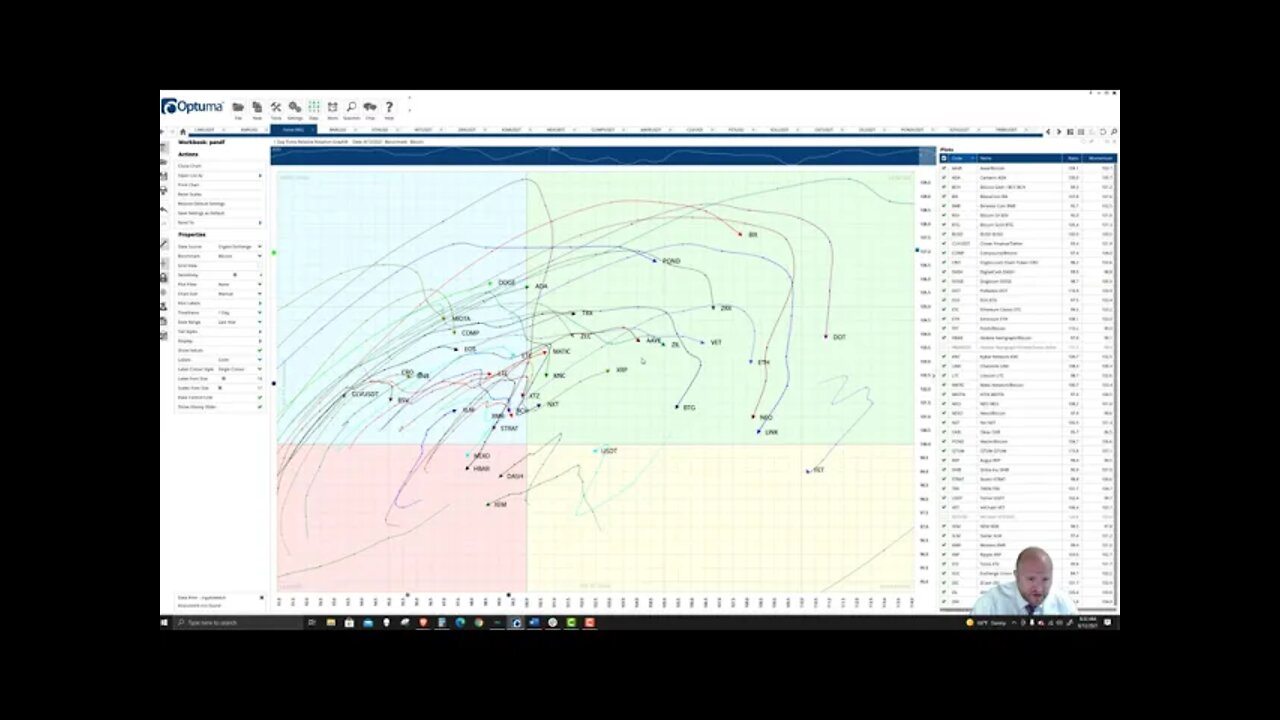
Task: Adjust the Sensitivity slider
Action: (234, 275)
